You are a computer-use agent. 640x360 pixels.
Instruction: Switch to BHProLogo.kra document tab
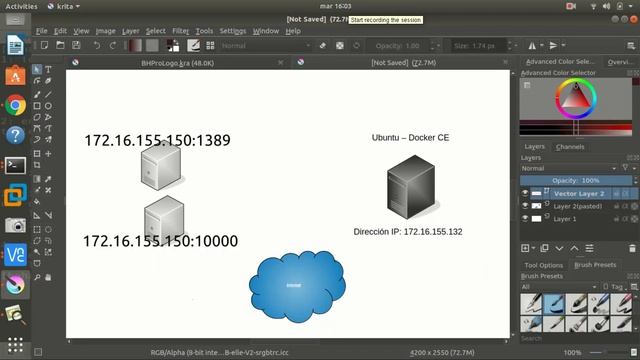(178, 63)
